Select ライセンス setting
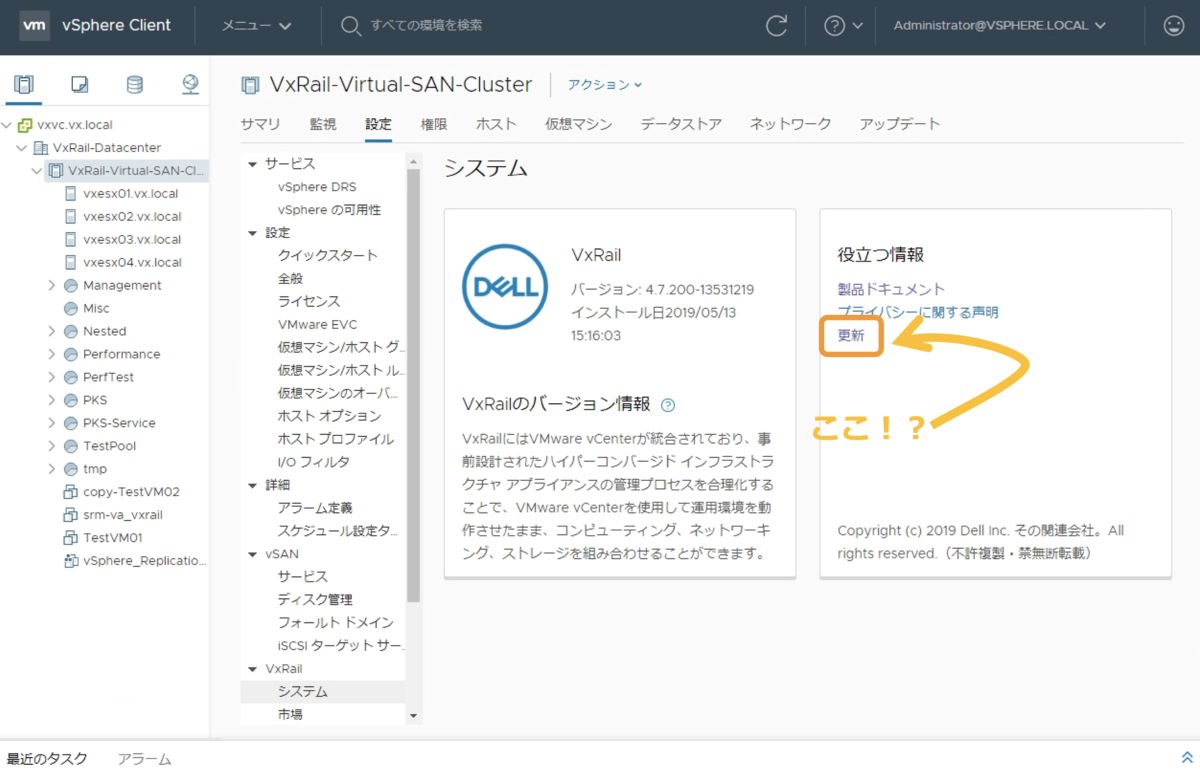The image size is (1200, 774). 309,301
